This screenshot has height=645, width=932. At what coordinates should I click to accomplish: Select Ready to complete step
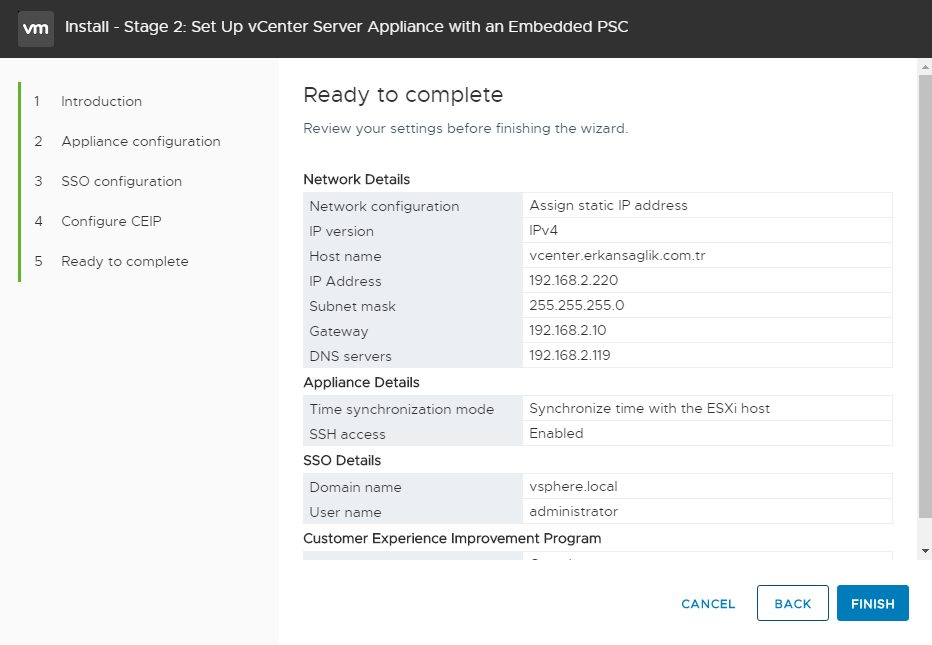tap(125, 262)
